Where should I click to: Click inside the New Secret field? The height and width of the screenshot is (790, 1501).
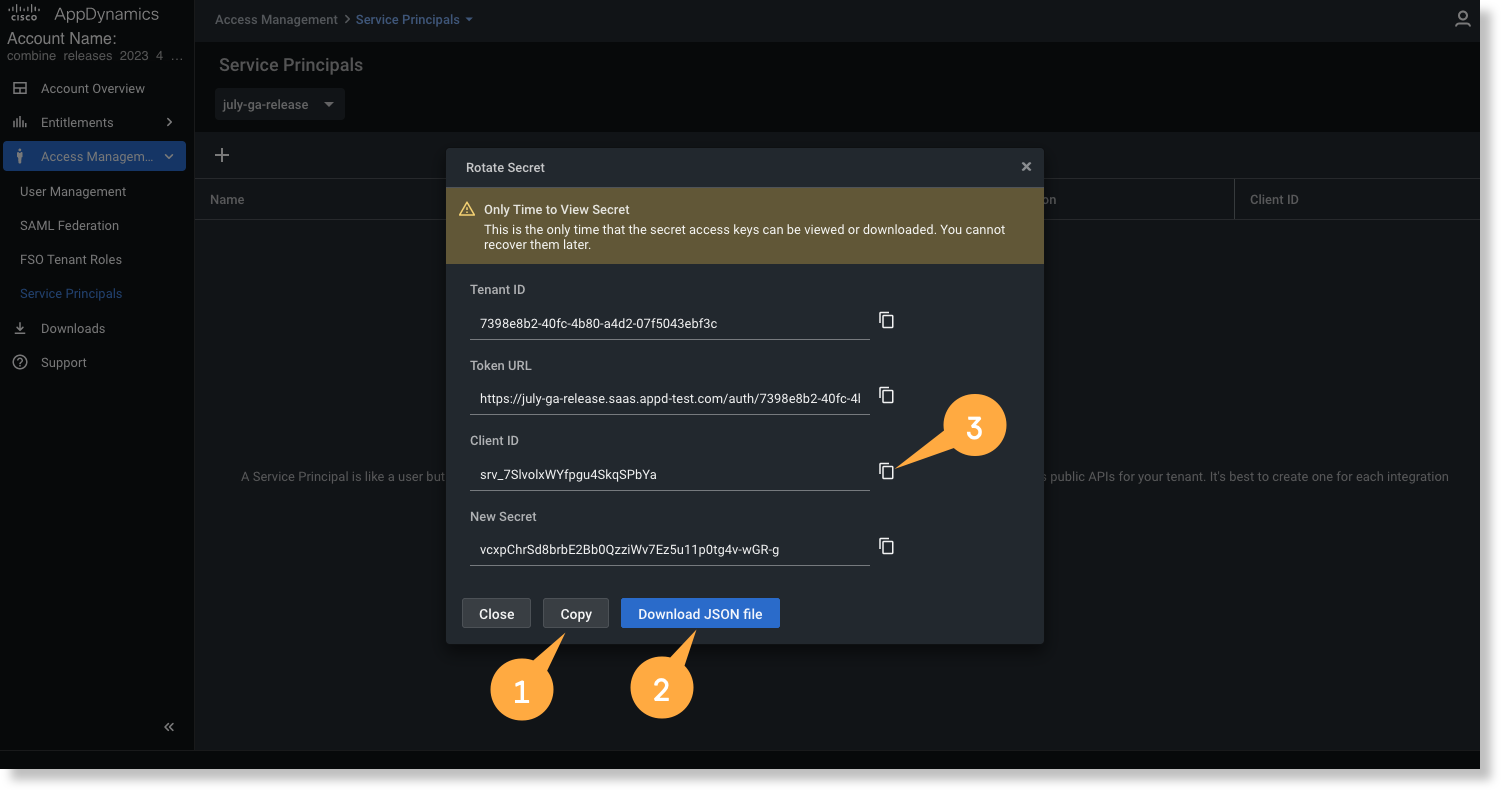point(668,549)
